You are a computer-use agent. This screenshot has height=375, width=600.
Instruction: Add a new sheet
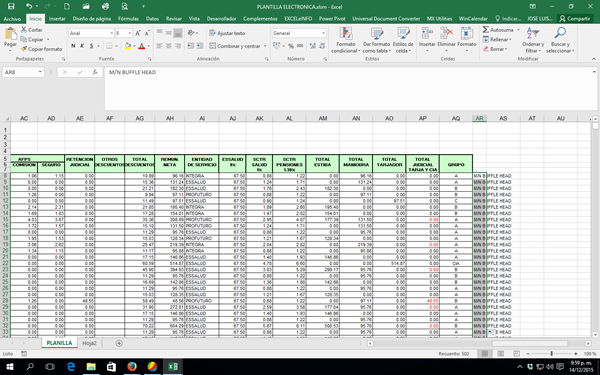(119, 343)
